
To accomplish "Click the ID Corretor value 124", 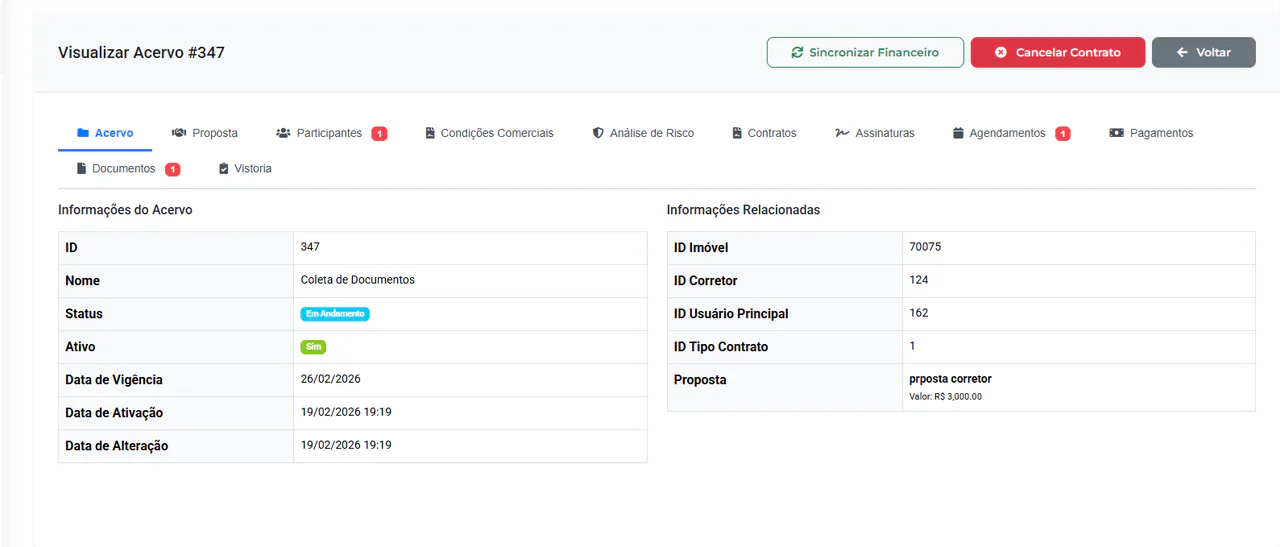I will click(x=919, y=280).
